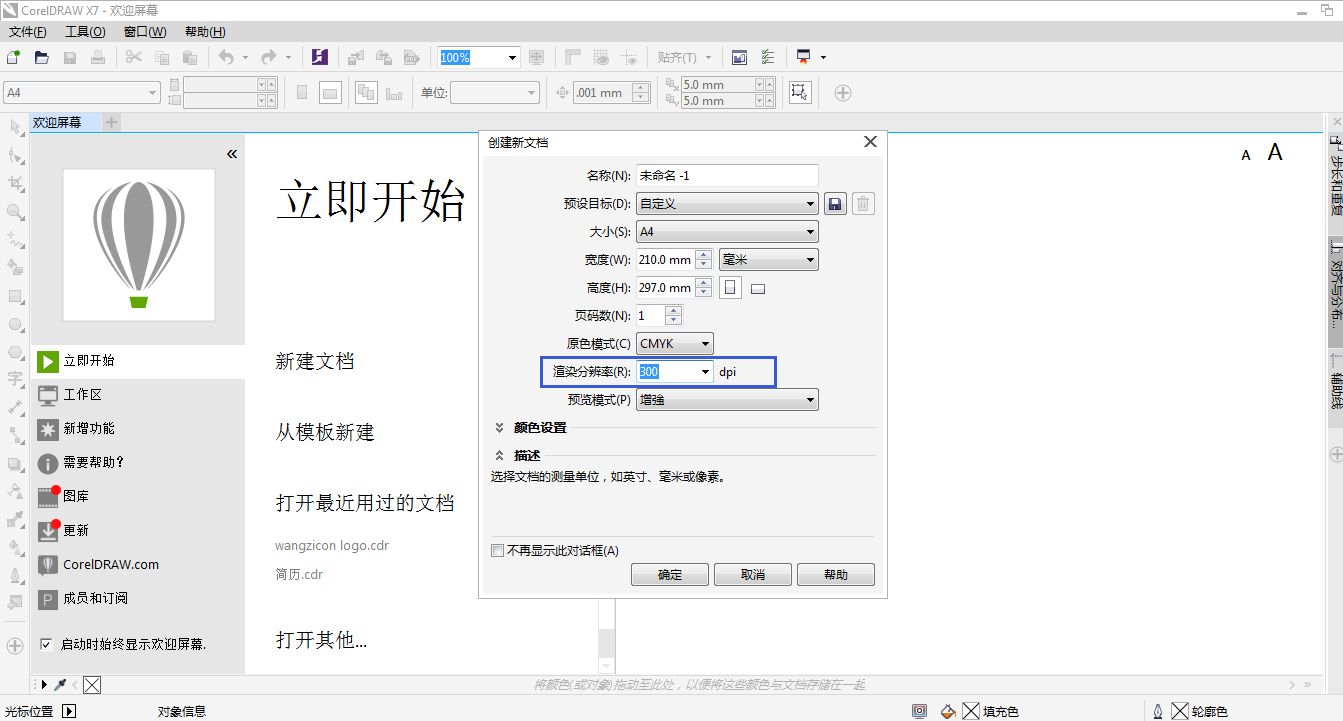Click the plus icon on property bar
This screenshot has width=1343, height=721.
click(x=843, y=93)
